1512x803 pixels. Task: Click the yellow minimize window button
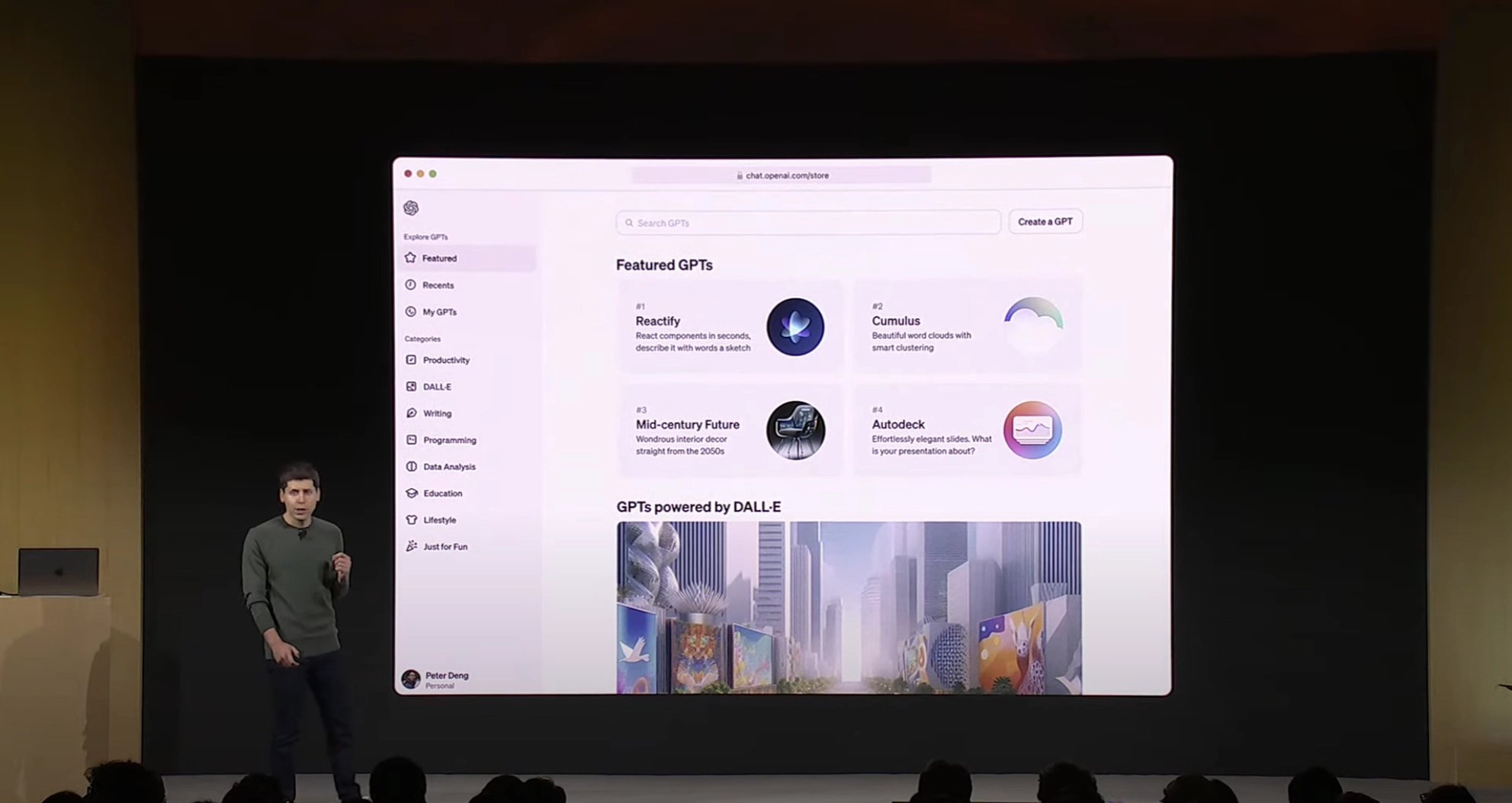[x=420, y=174]
